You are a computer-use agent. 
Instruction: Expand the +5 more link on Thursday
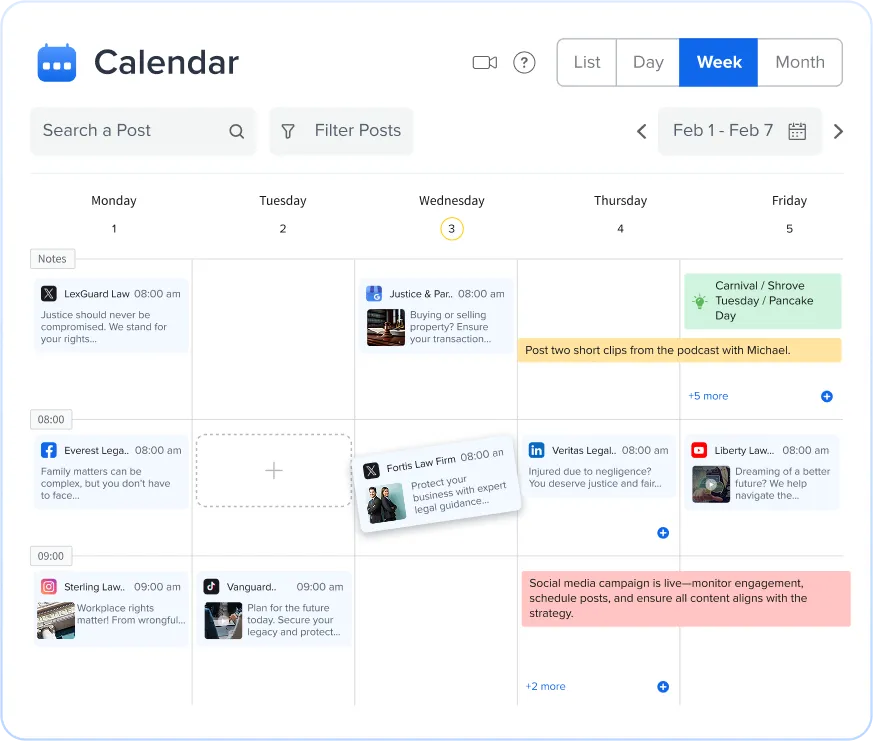click(708, 396)
